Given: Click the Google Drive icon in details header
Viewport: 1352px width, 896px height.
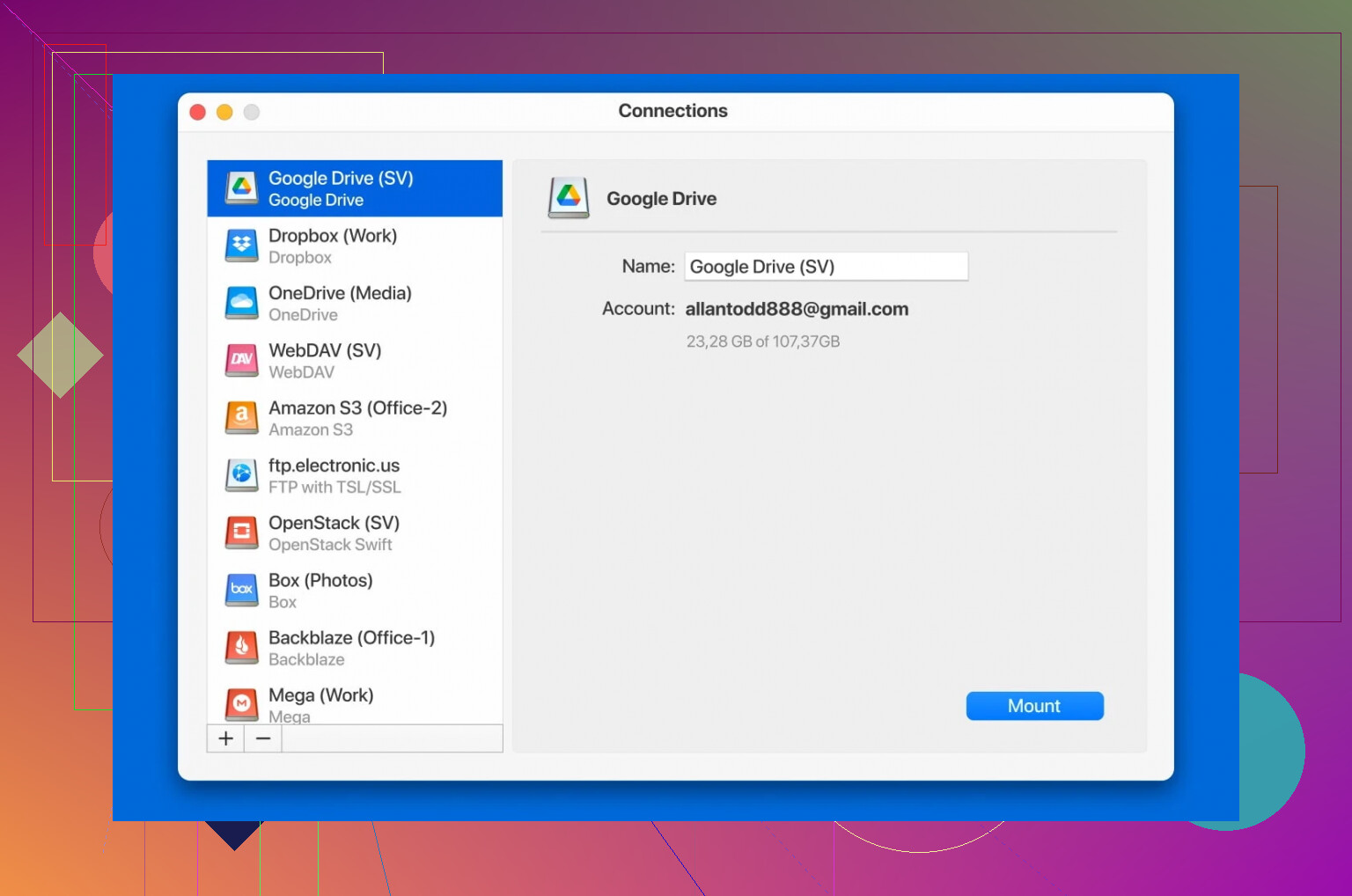Looking at the screenshot, I should pos(569,197).
